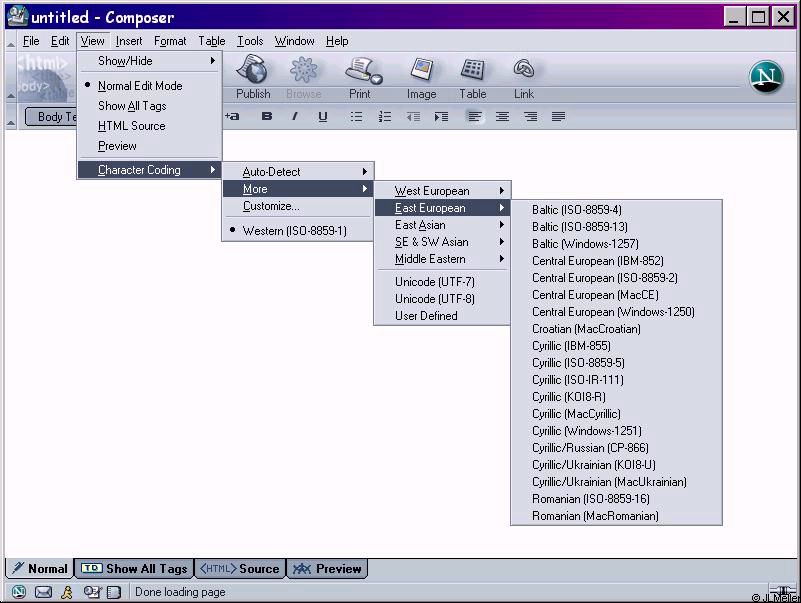Toggle underline formatting
The height and width of the screenshot is (603, 801).
tap(322, 117)
